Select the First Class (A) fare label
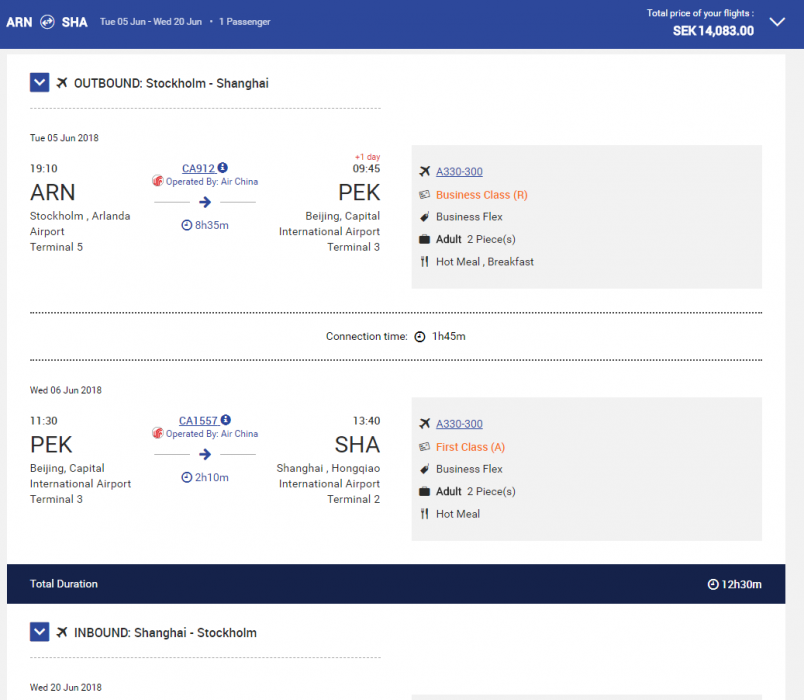804x700 pixels. (470, 447)
